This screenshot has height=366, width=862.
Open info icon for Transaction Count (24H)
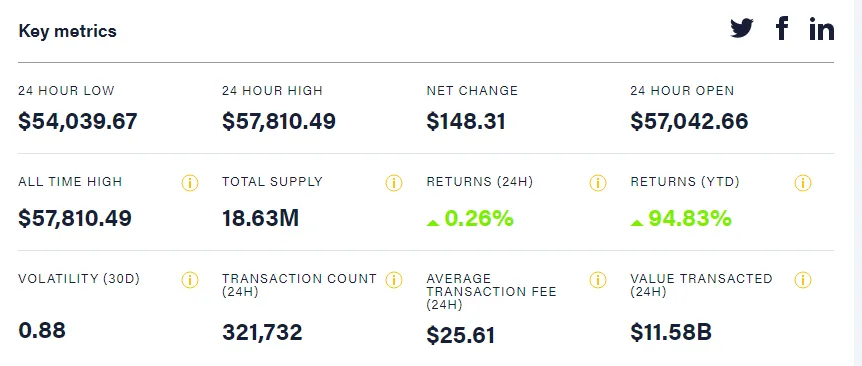(394, 280)
